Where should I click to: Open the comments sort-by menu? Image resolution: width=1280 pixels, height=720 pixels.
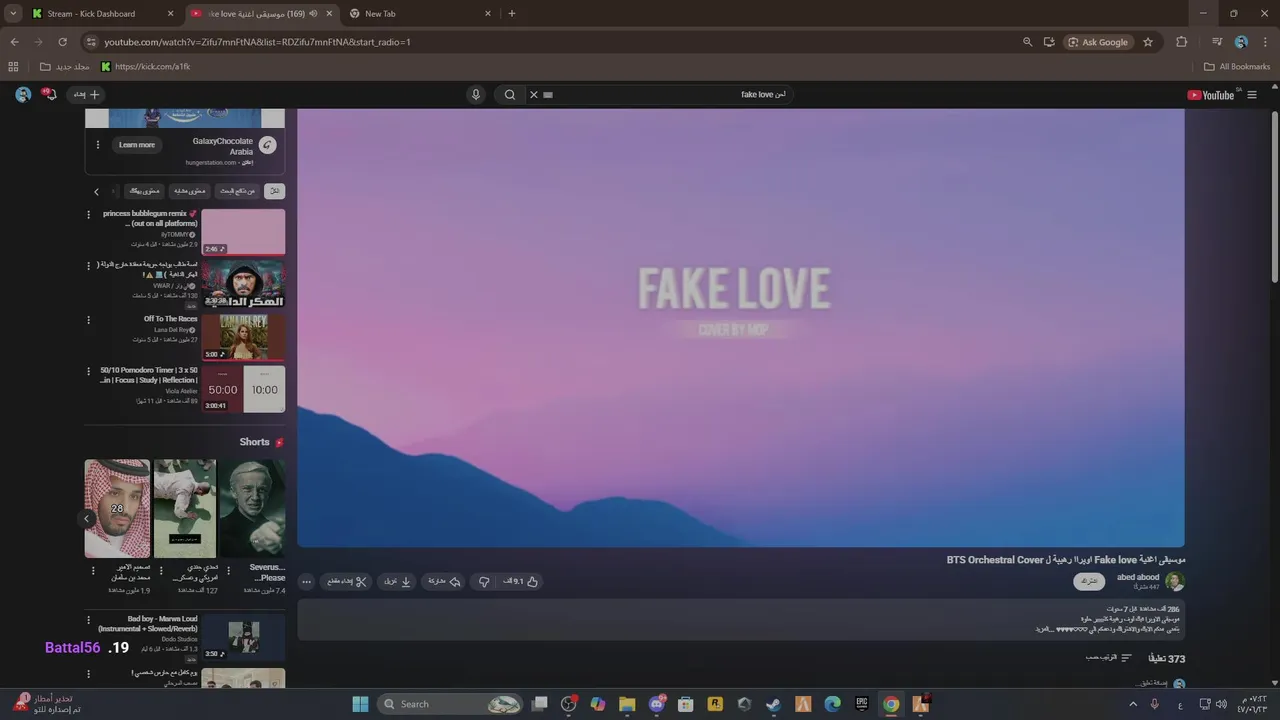[1109, 658]
